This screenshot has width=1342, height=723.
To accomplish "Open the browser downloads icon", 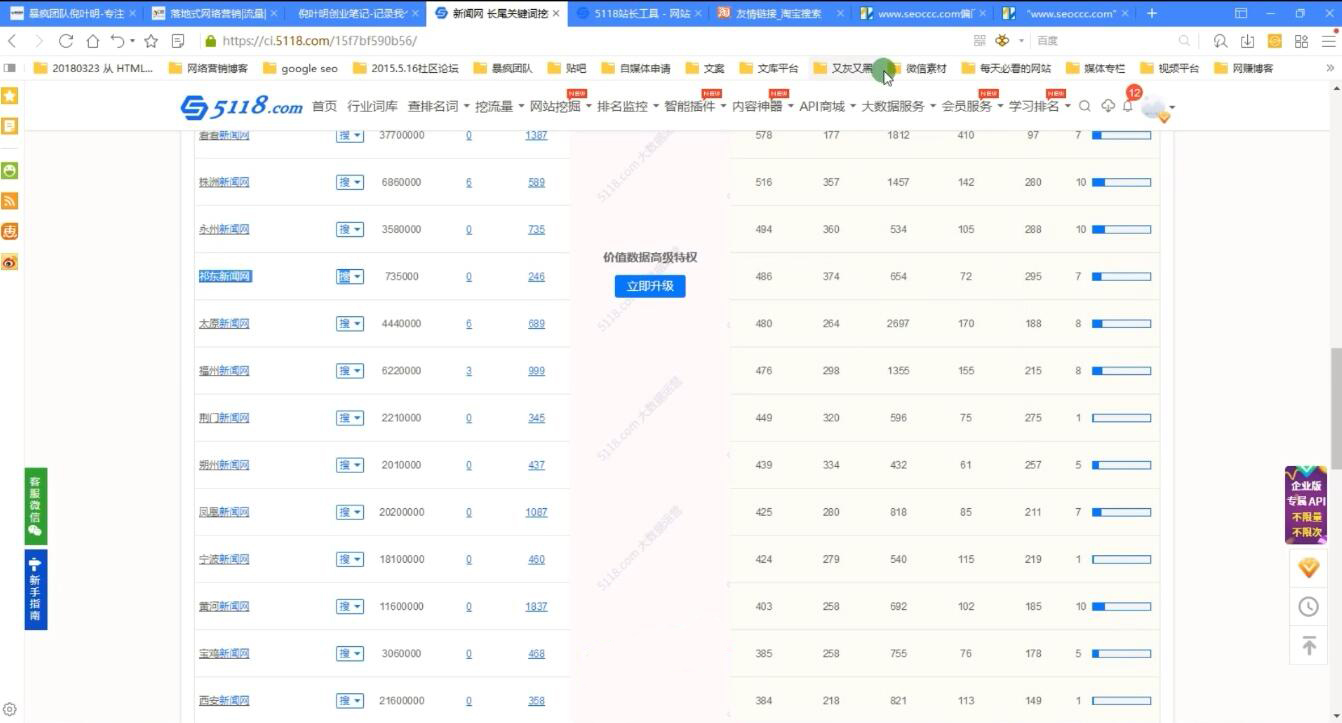I will point(1247,41).
